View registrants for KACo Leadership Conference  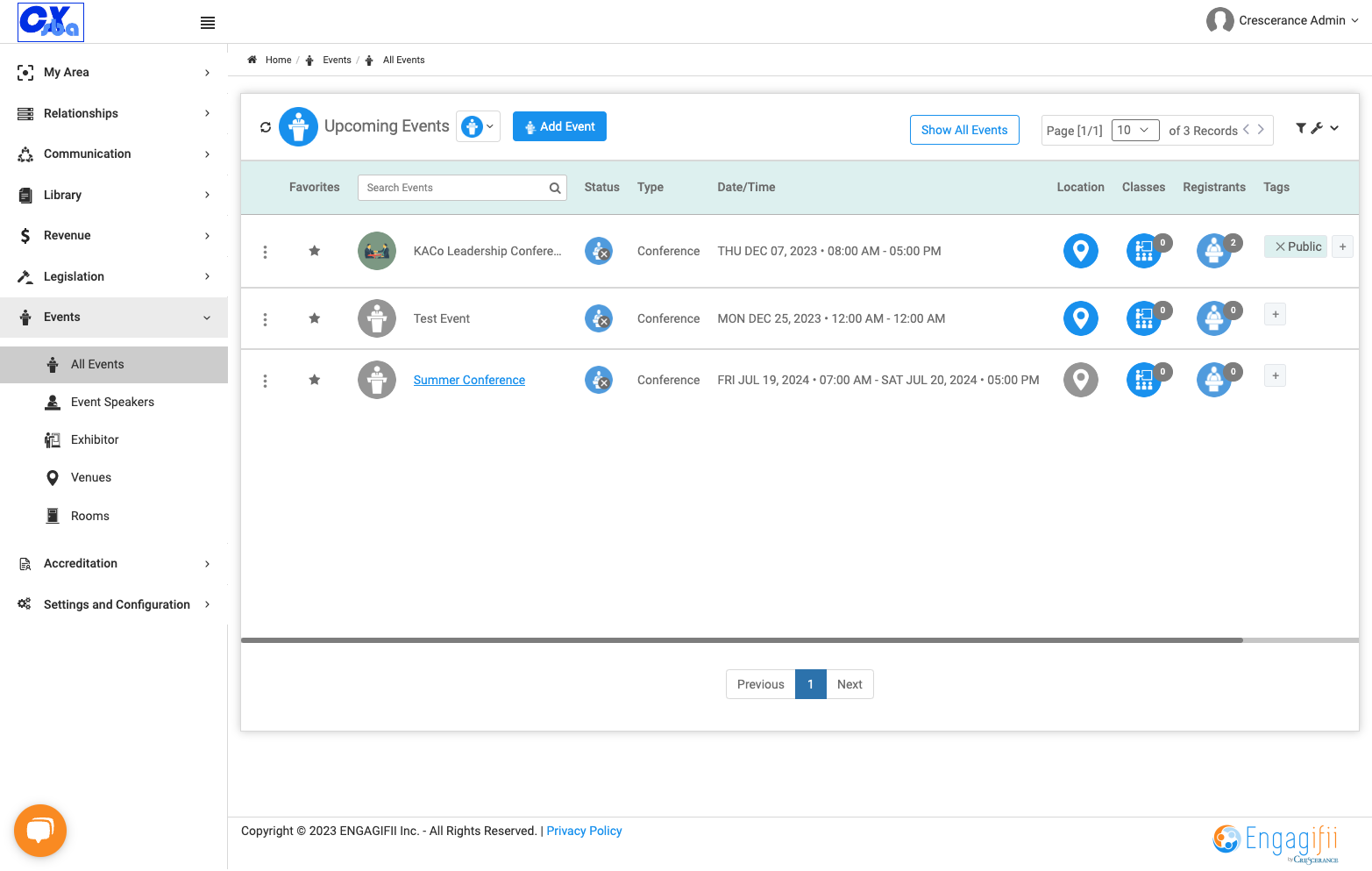point(1214,251)
